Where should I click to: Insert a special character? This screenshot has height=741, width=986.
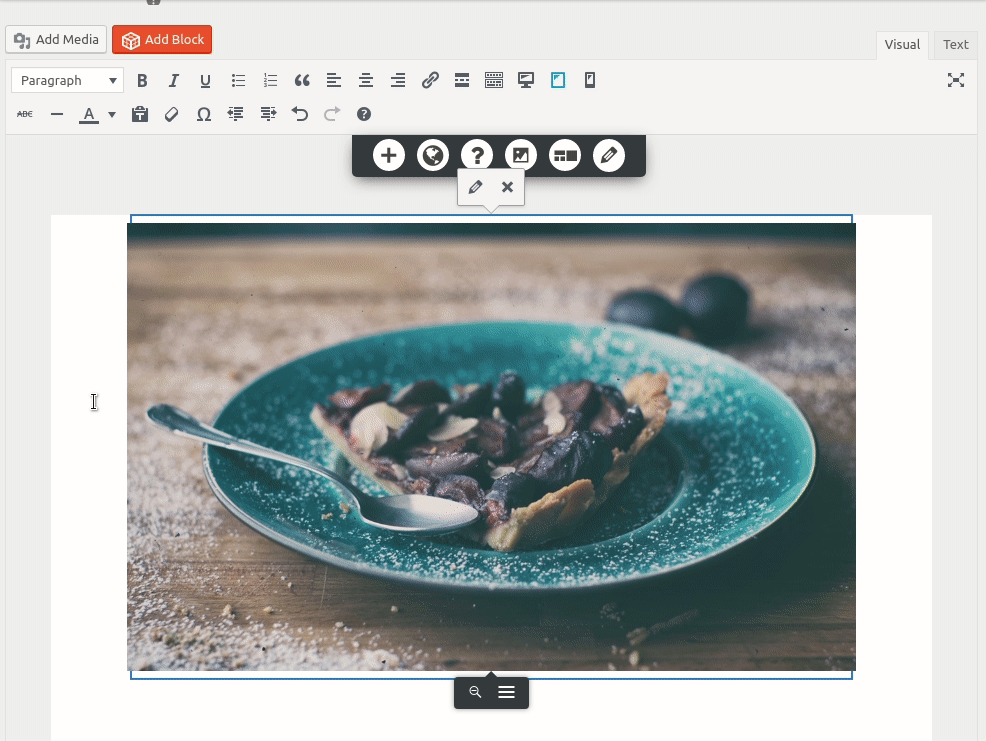click(203, 114)
